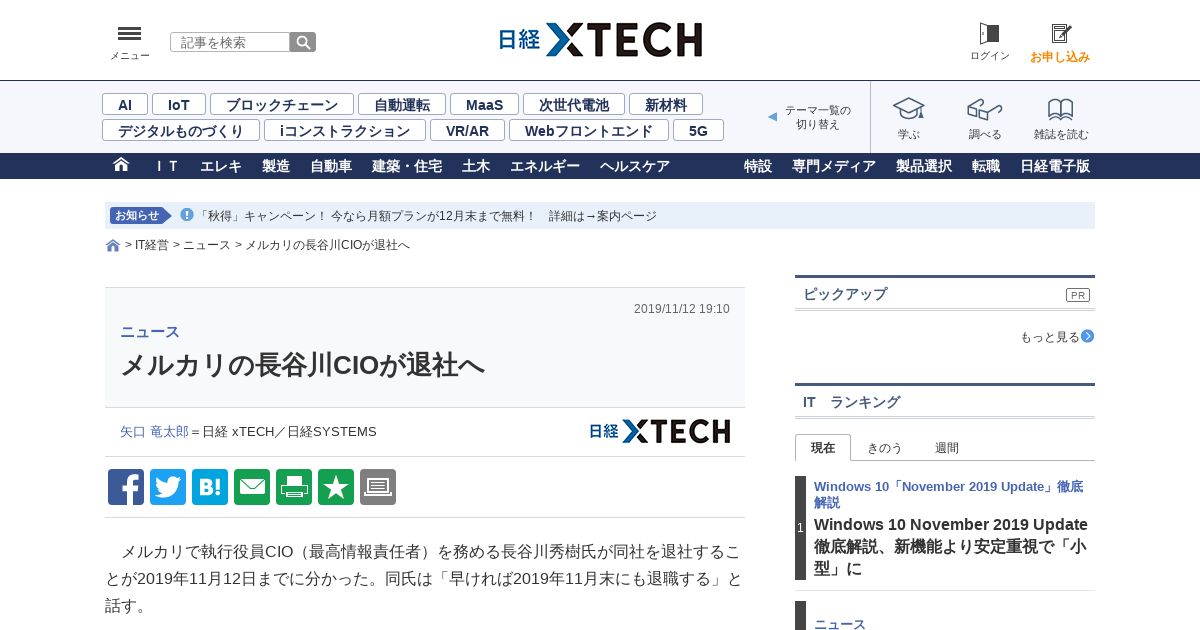Bookmark with Hatena B! icon
Screen dimensions: 1200x630
coord(210,487)
